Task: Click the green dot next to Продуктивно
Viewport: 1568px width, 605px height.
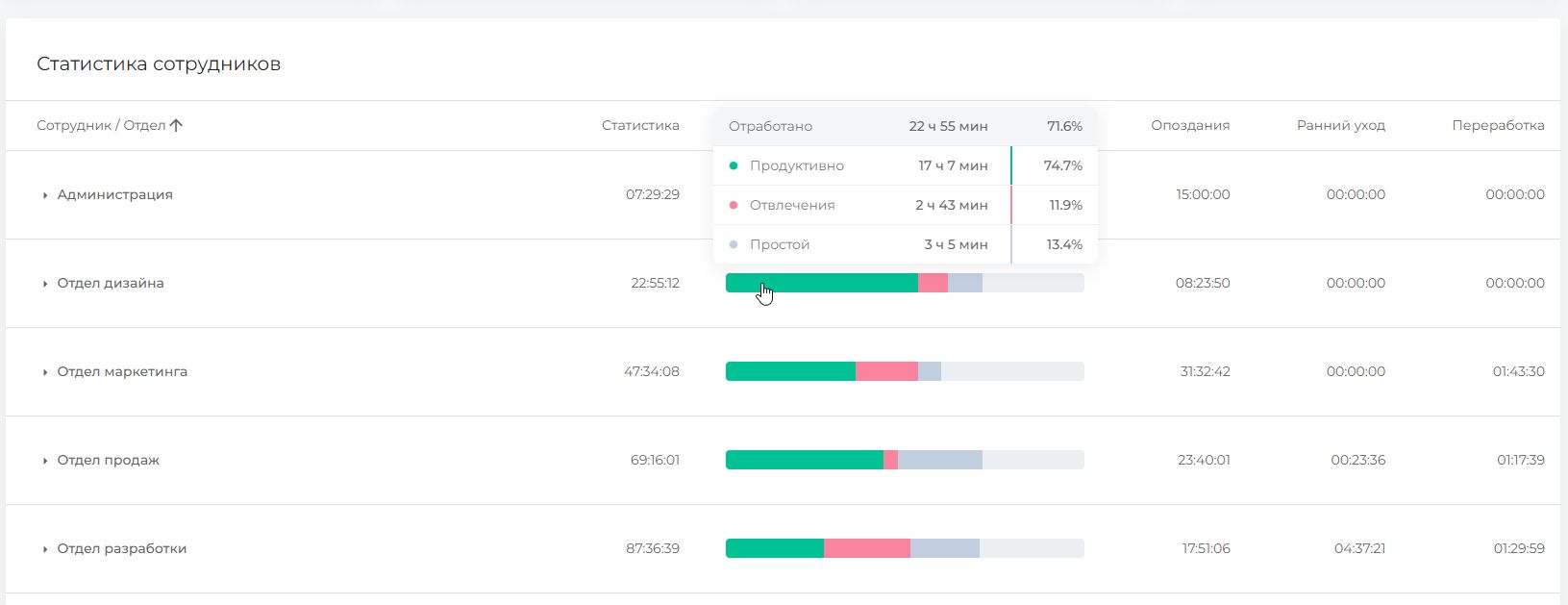Action: [x=734, y=165]
